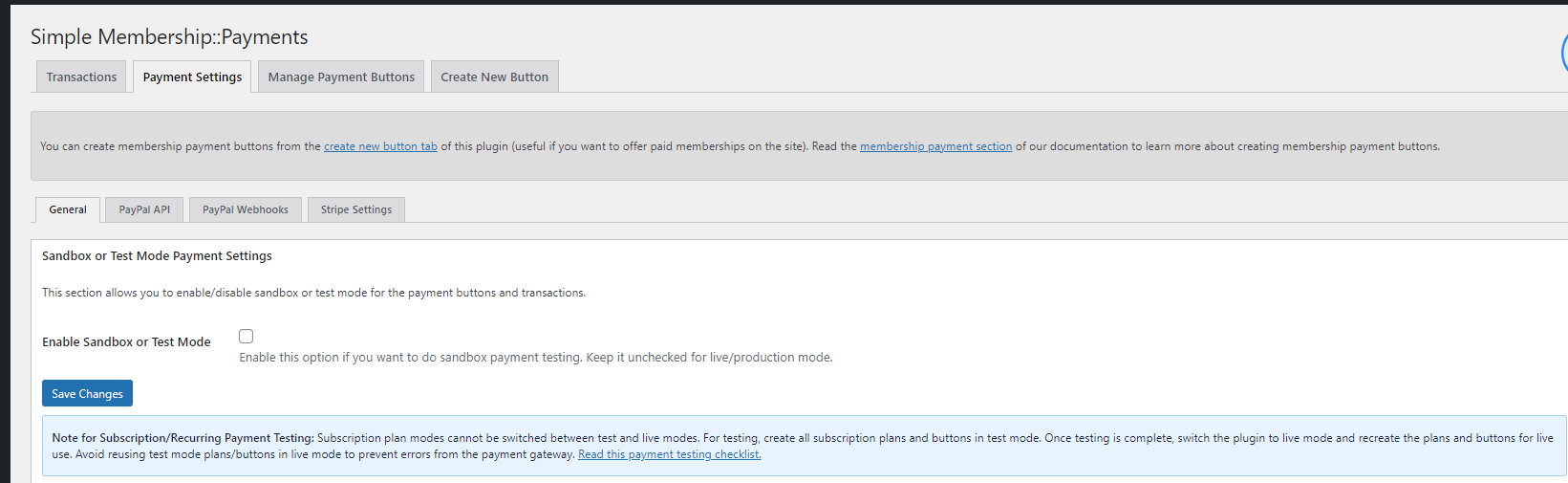Switch to PayPal Webhooks sub-tab

coord(246,209)
